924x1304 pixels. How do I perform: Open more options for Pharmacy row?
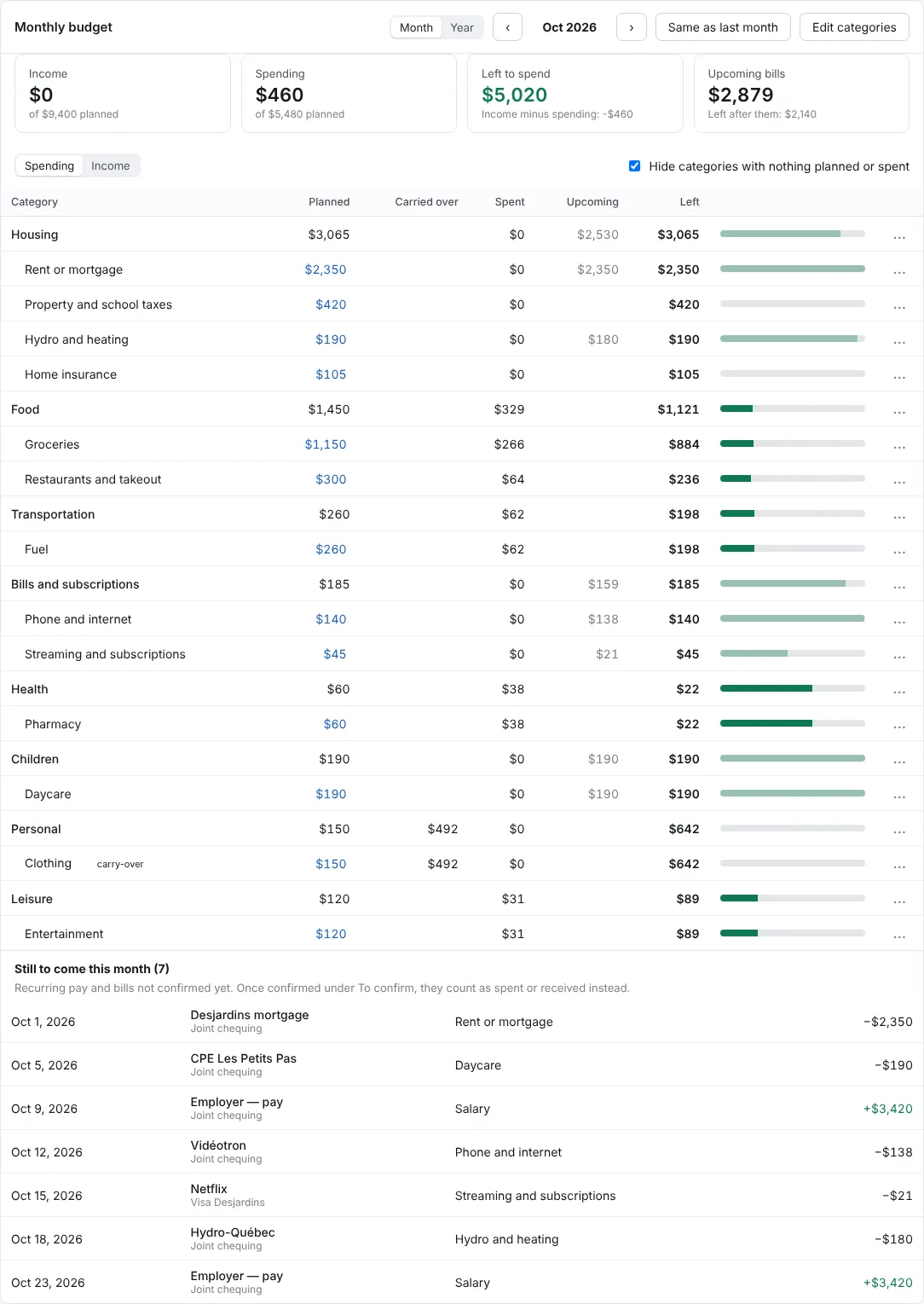(x=899, y=725)
